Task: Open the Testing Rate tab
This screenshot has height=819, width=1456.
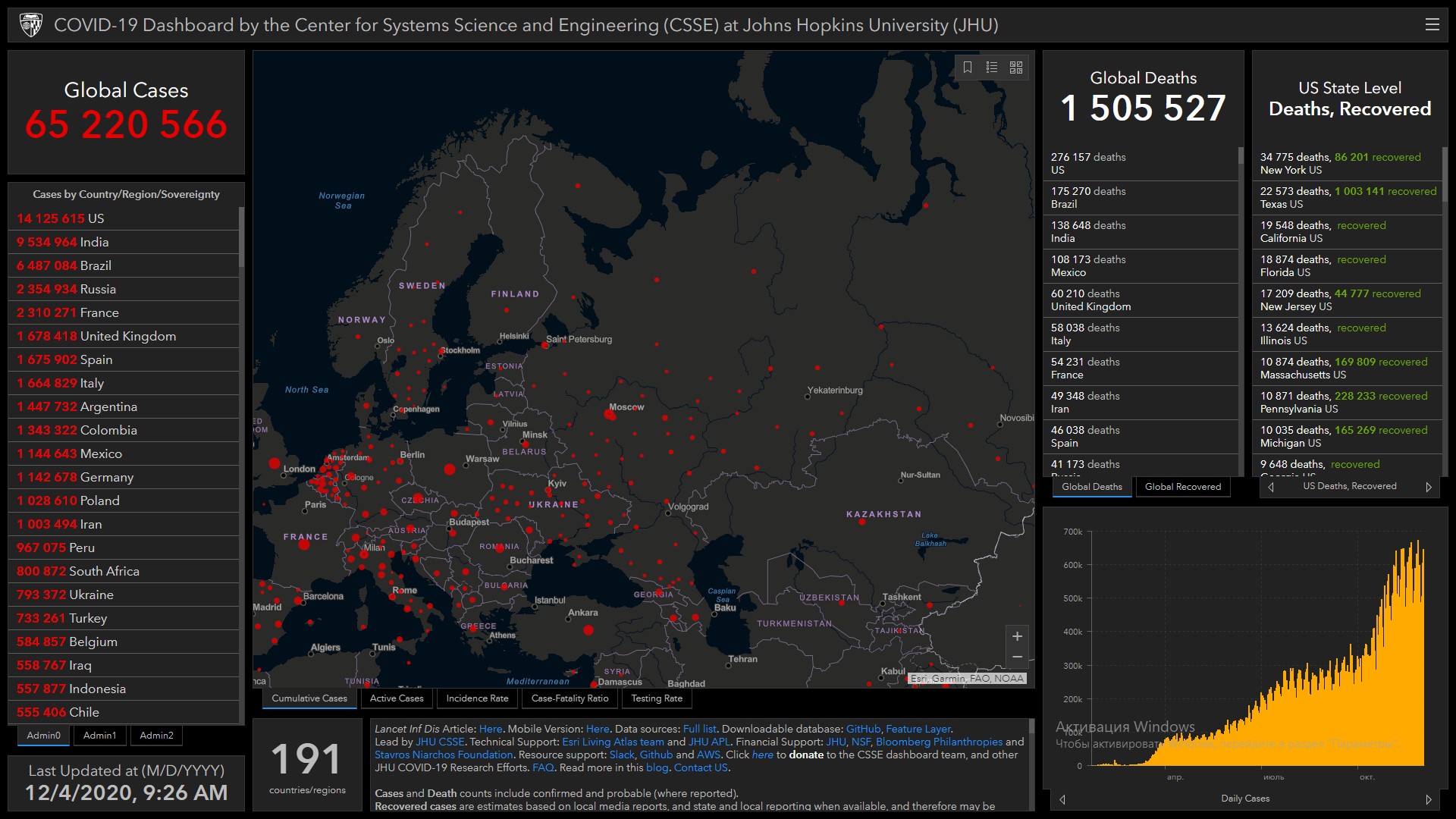Action: (x=657, y=698)
